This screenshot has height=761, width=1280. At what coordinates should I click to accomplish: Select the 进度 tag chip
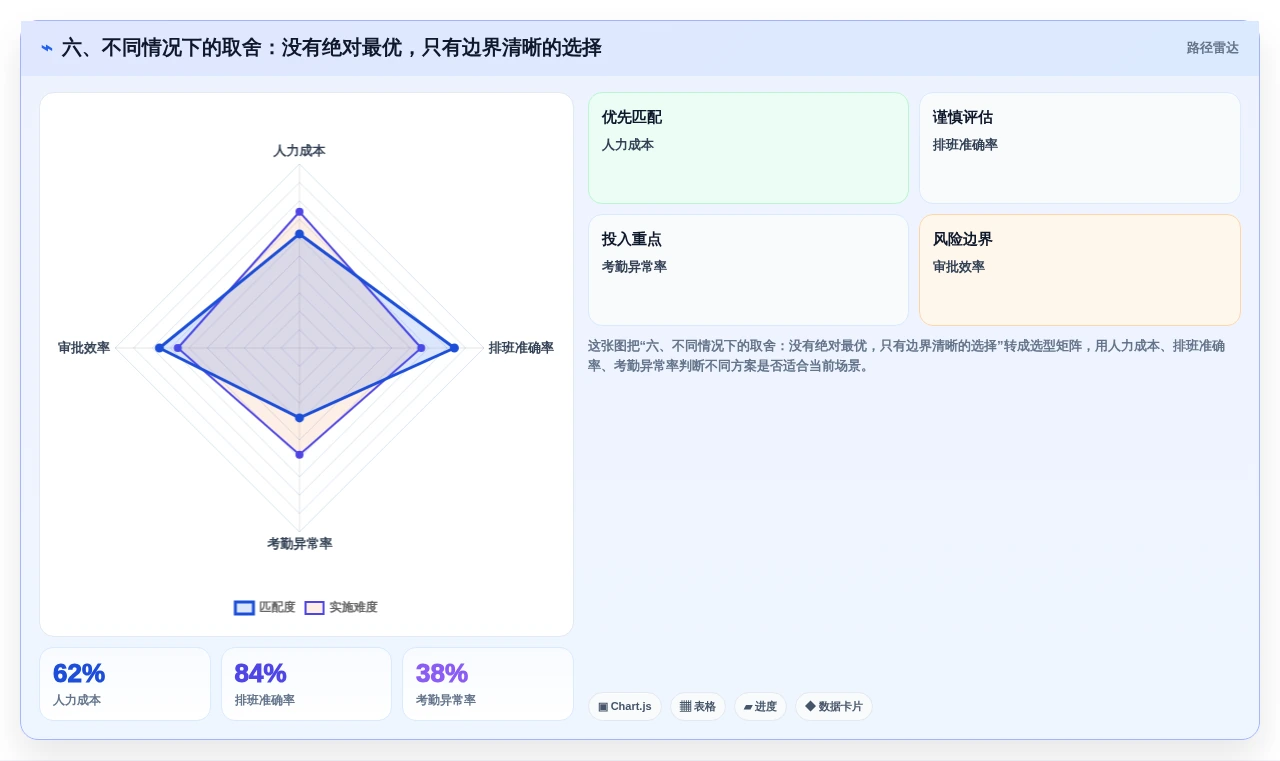[x=760, y=707]
